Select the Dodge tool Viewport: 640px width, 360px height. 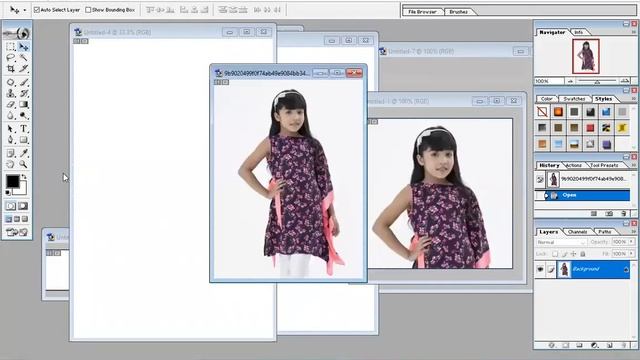point(24,116)
